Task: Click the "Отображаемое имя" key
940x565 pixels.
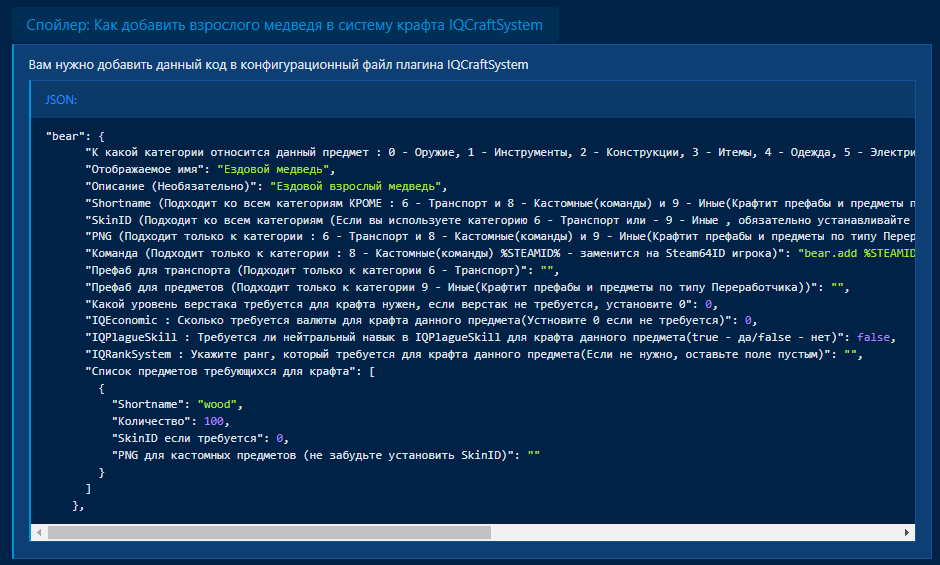Action: pyautogui.click(x=146, y=169)
